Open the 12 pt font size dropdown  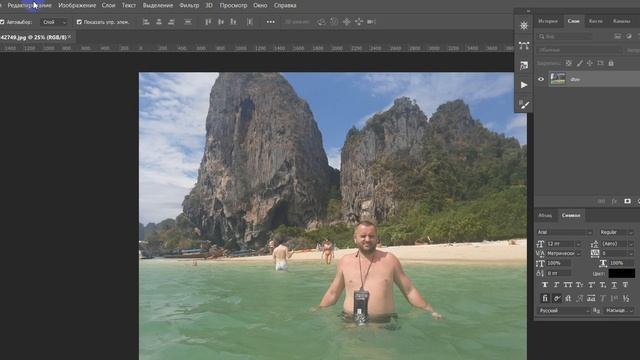pos(563,244)
